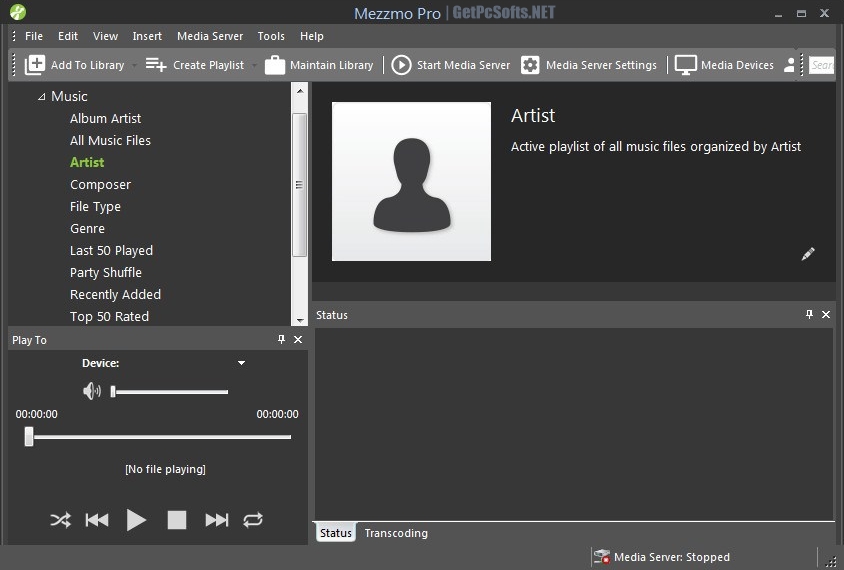Viewport: 844px width, 570px height.
Task: Collapse the Music tree node
Action: tap(41, 97)
